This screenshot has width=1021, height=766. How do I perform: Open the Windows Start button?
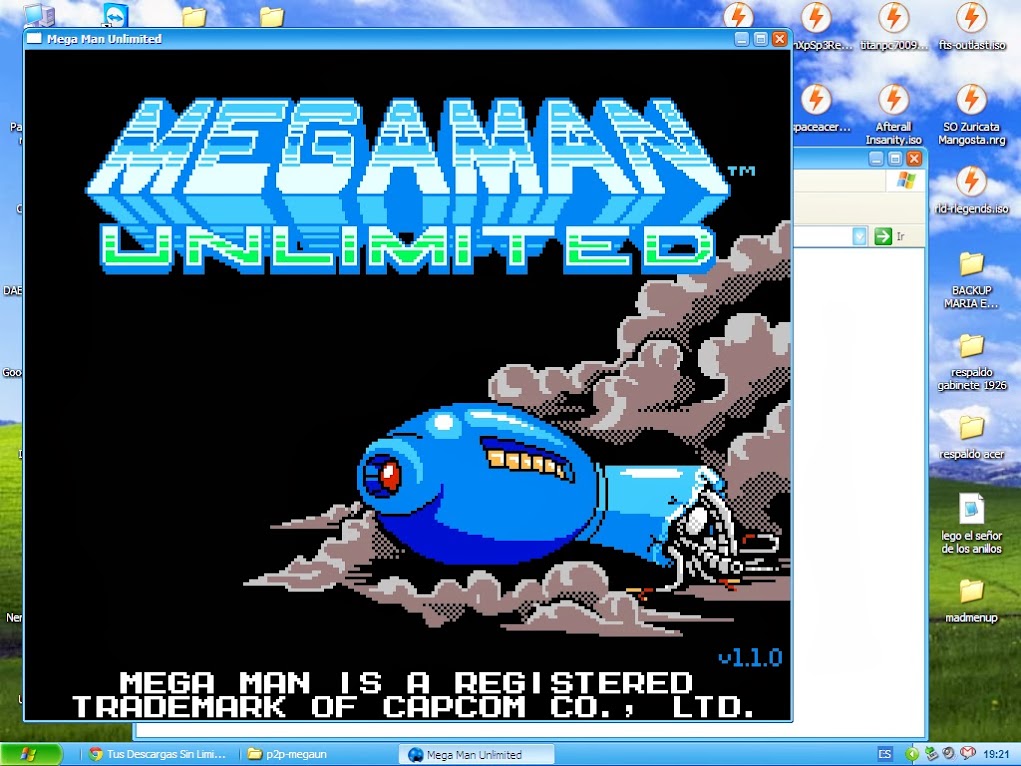click(31, 754)
